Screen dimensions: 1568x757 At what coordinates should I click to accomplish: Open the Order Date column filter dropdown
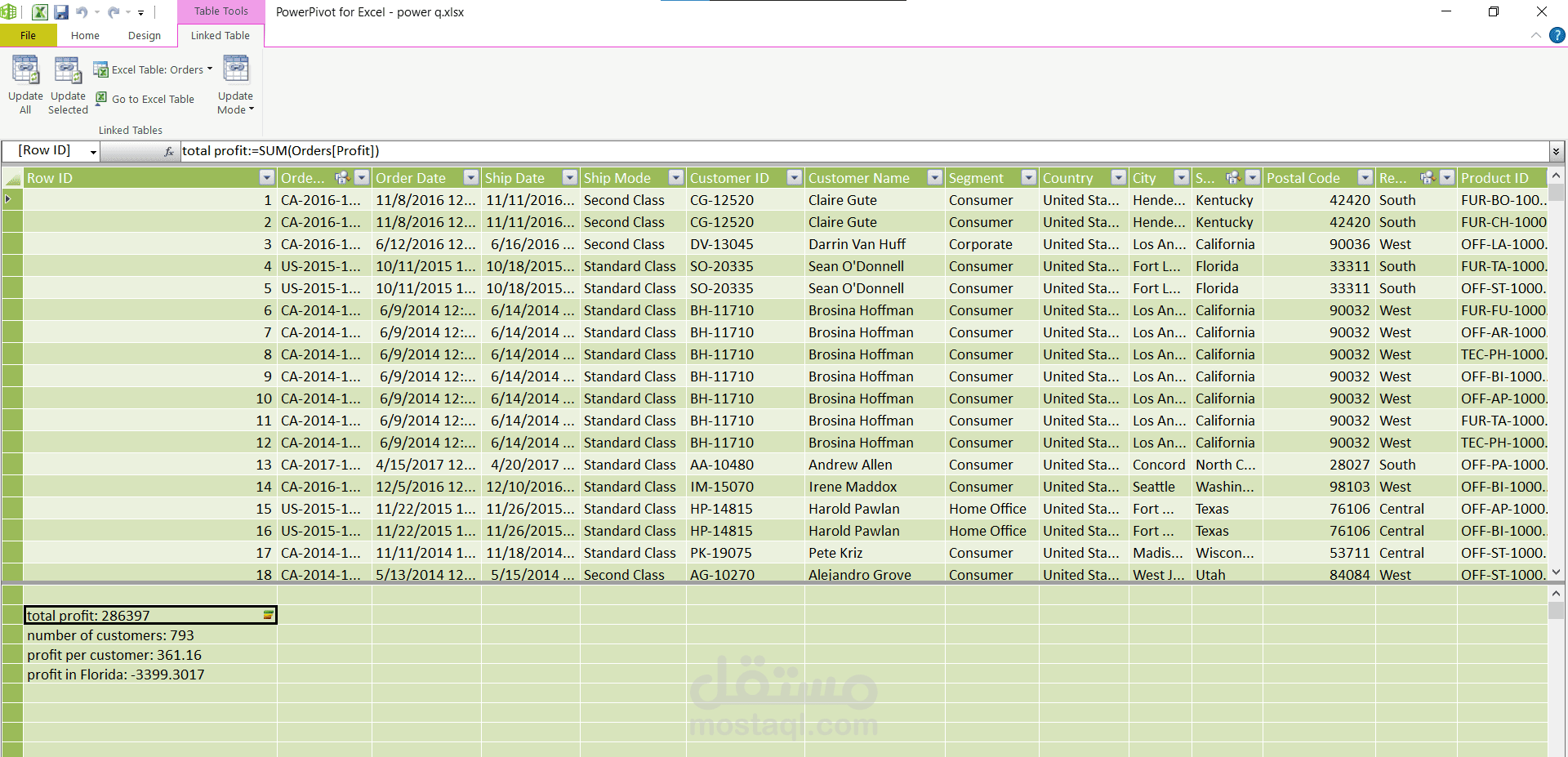point(470,177)
